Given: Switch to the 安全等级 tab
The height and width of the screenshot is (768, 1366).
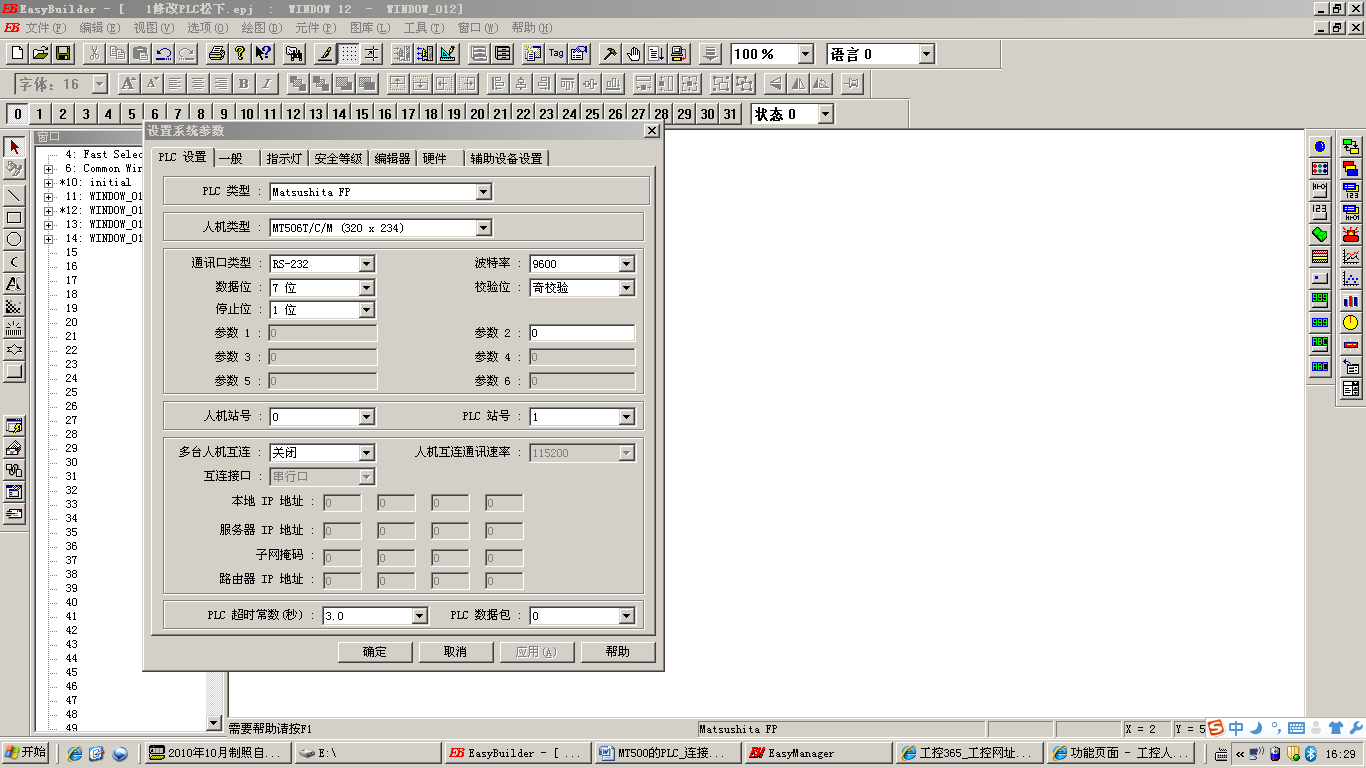Looking at the screenshot, I should point(338,158).
